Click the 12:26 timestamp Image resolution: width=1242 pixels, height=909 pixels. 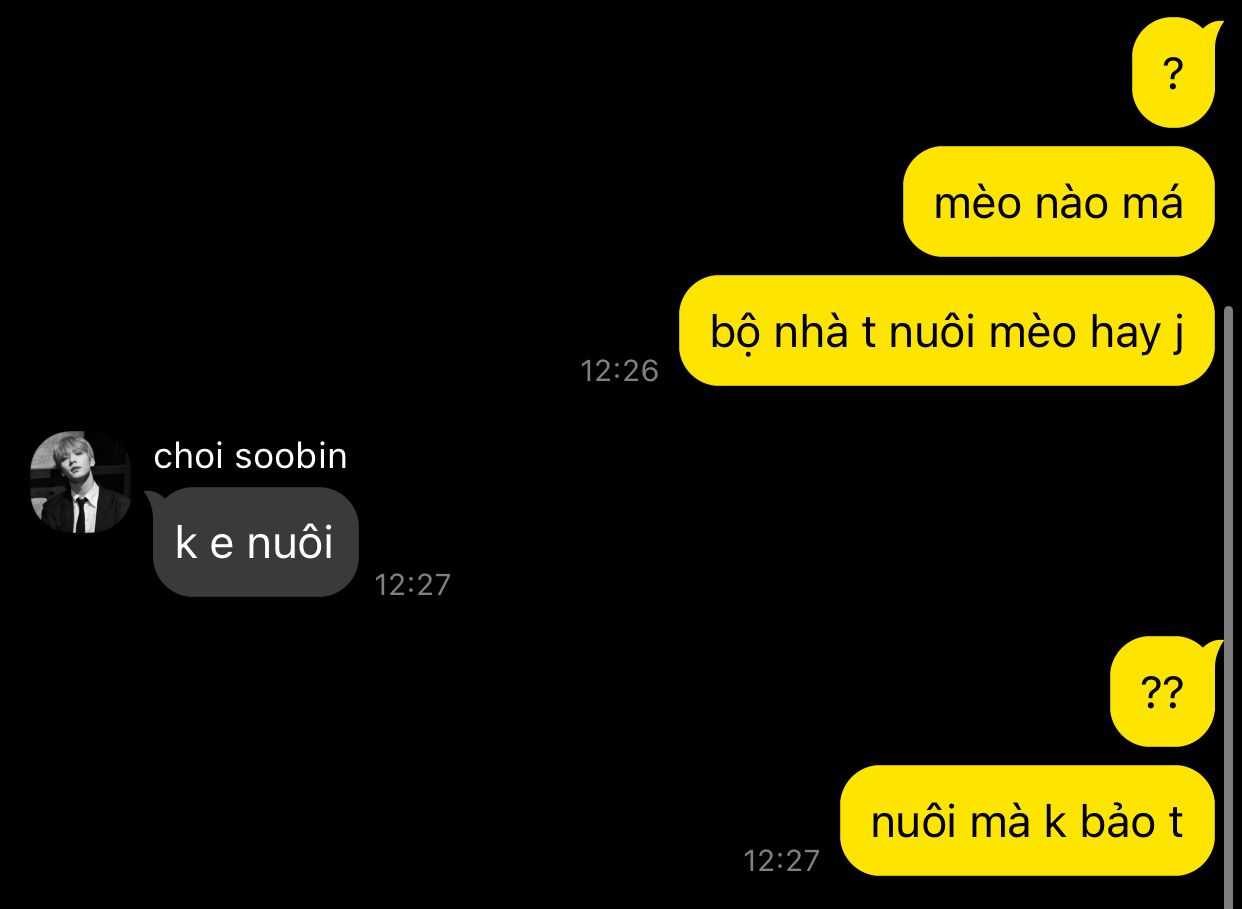[620, 371]
